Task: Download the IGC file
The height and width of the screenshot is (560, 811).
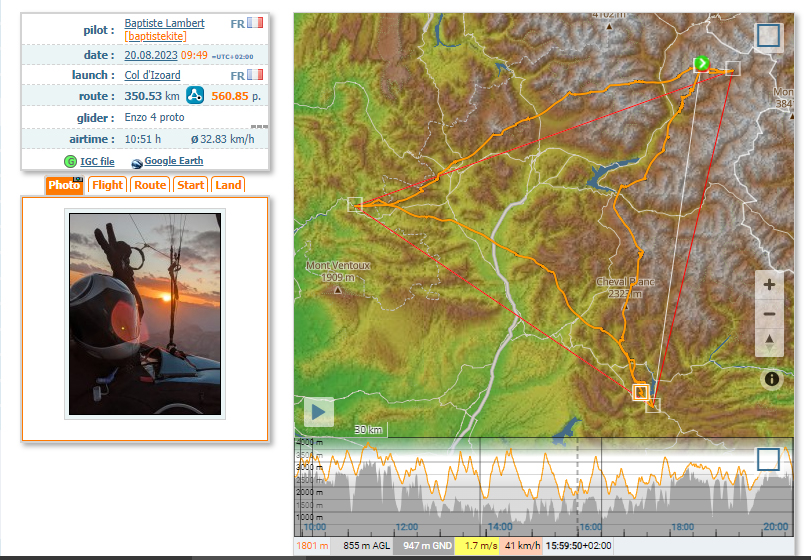Action: 97,161
